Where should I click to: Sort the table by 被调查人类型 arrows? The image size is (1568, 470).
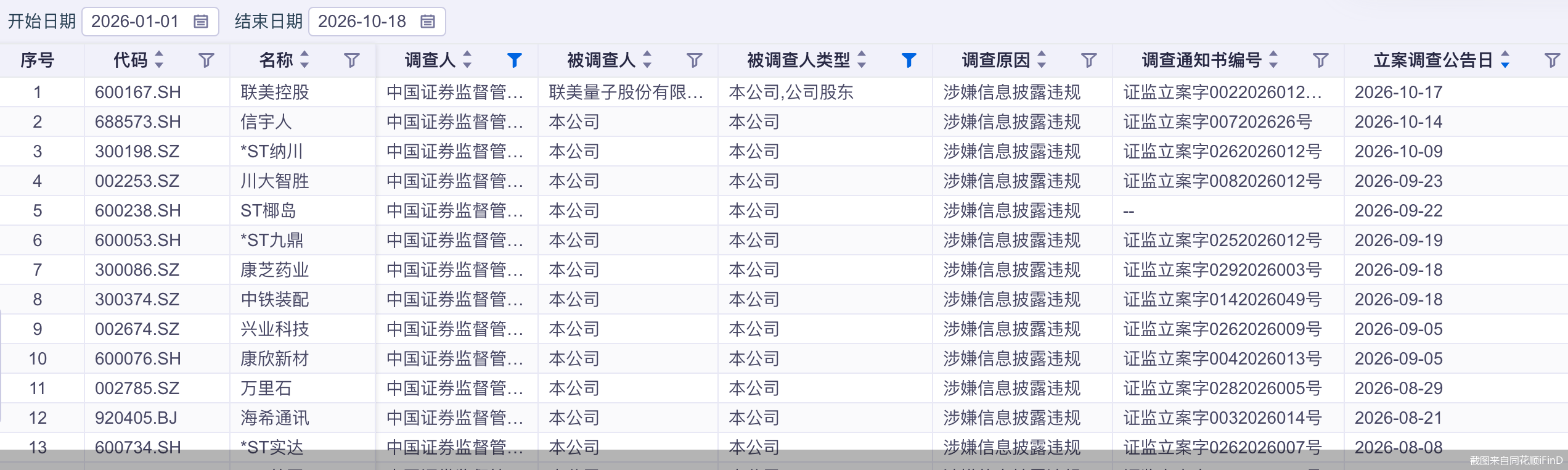862,59
